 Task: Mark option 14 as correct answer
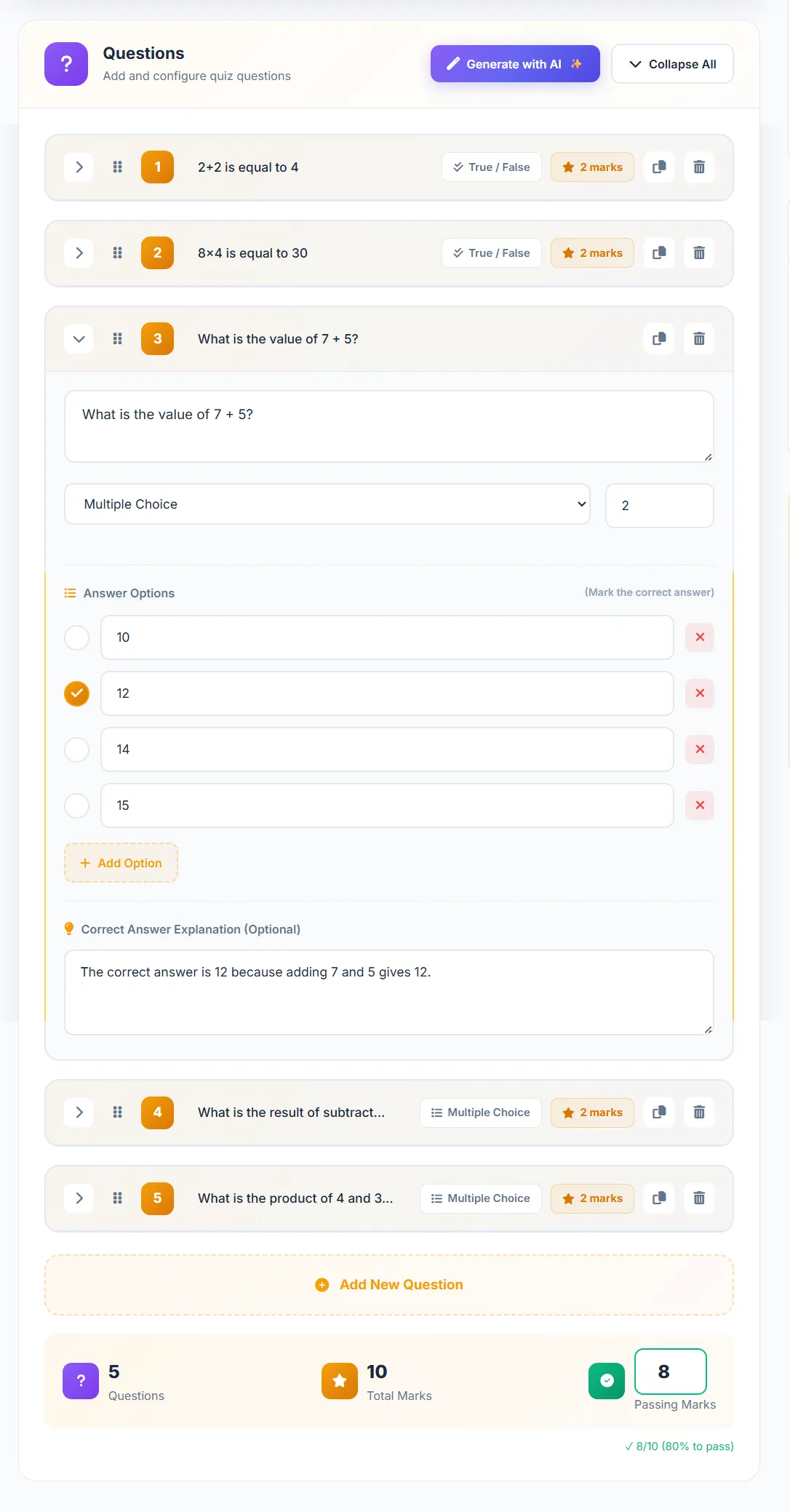coord(77,749)
